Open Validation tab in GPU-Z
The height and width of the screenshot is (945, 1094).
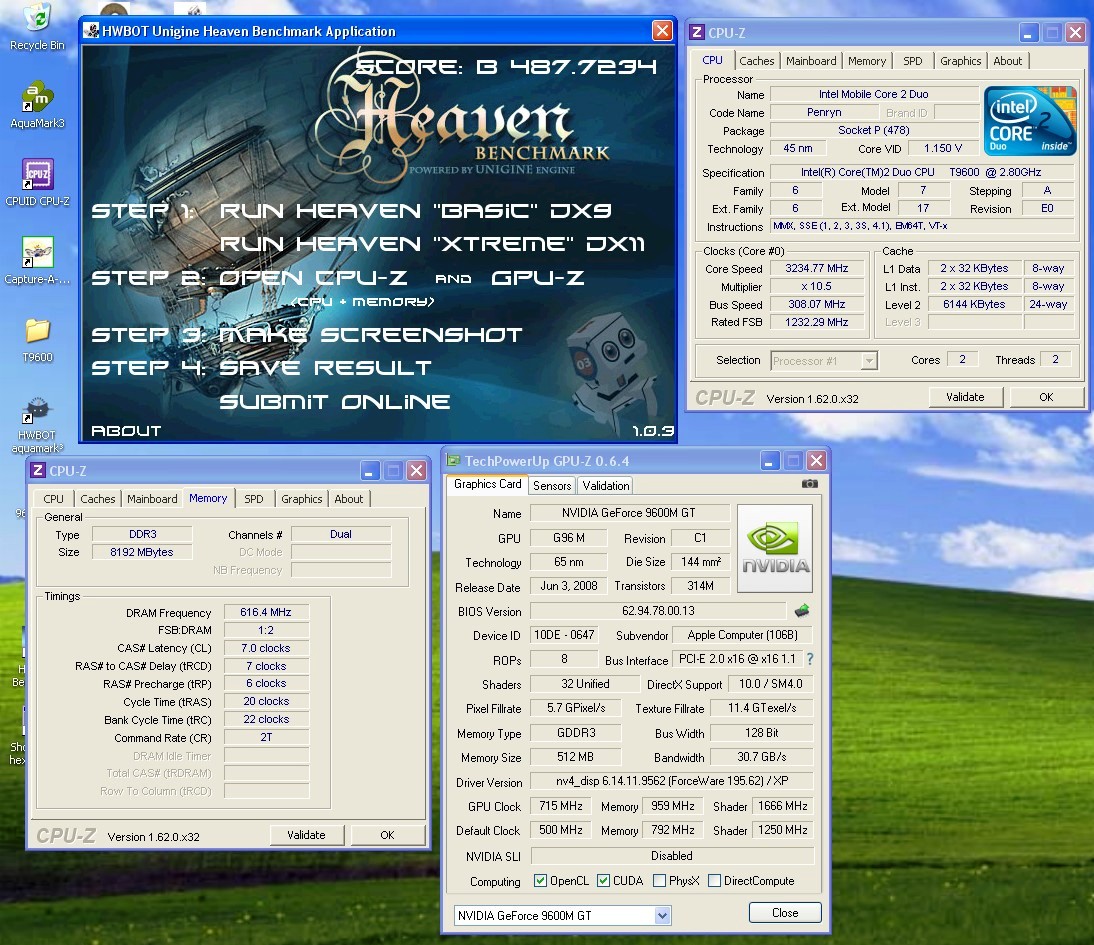[x=606, y=486]
